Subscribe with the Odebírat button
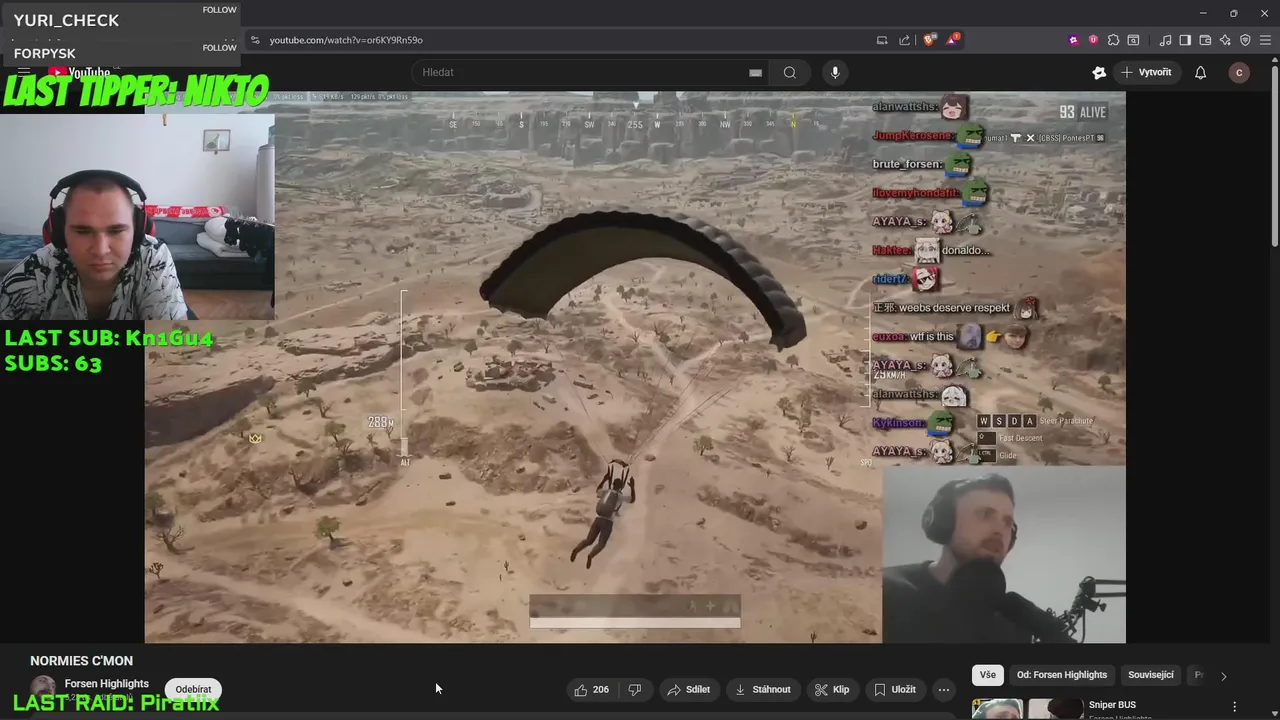The image size is (1280, 720). coord(193,689)
